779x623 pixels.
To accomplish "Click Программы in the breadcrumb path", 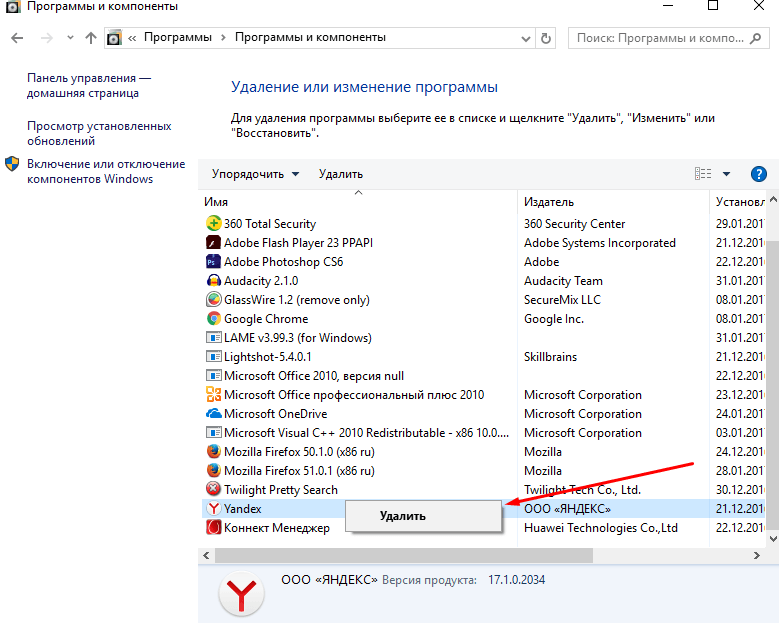I will click(x=178, y=38).
